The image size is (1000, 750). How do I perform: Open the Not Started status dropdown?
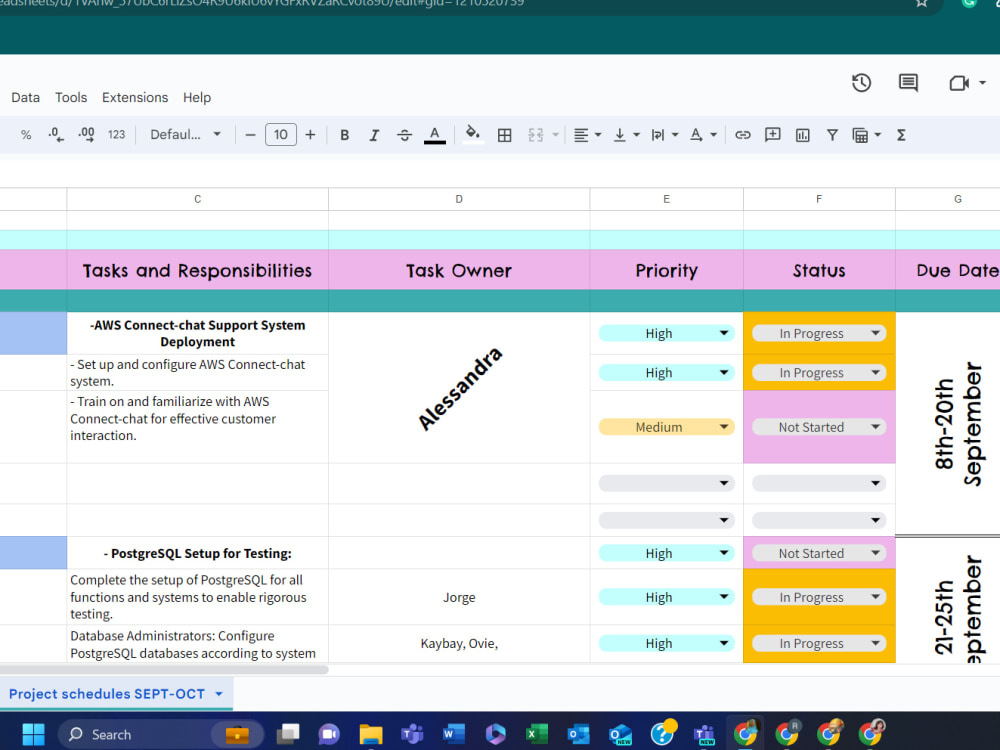[819, 427]
